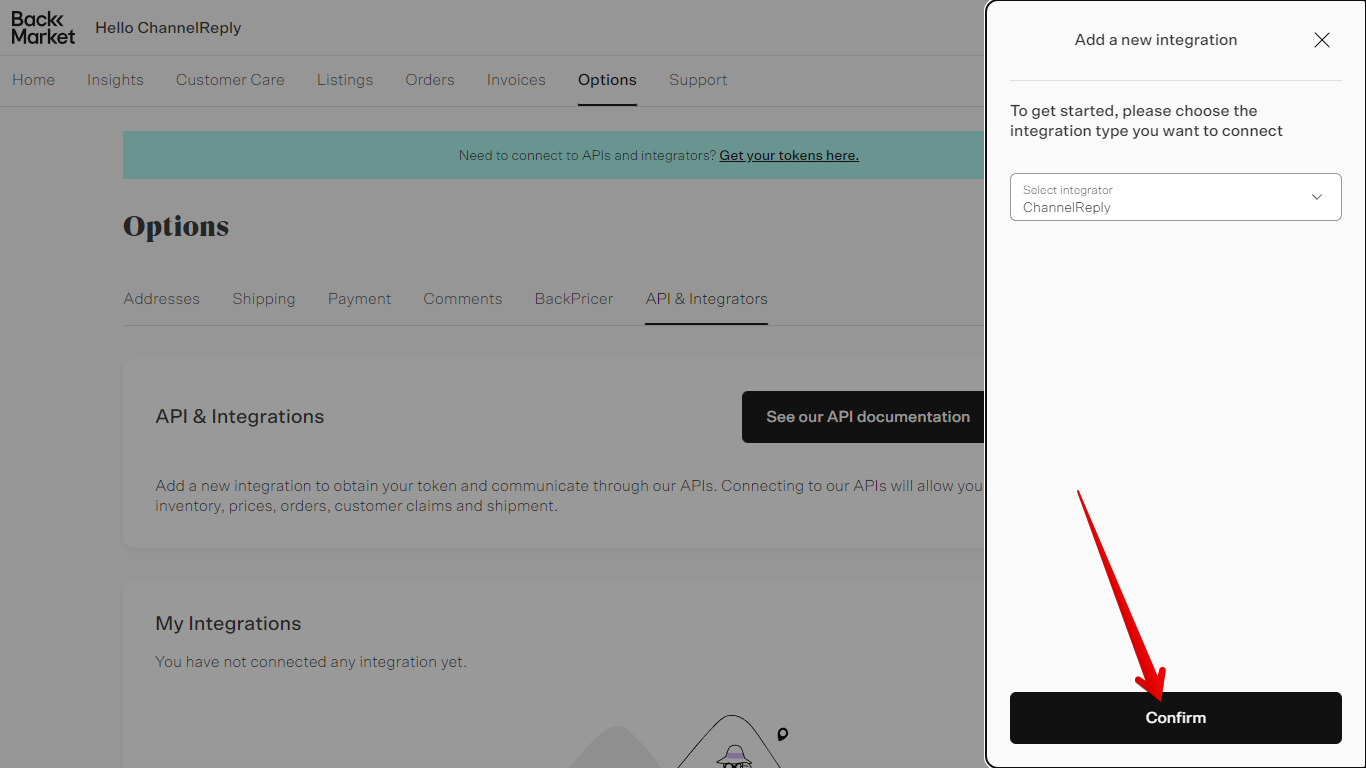Close the Add a new integration panel
Viewport: 1366px width, 768px height.
coord(1322,40)
